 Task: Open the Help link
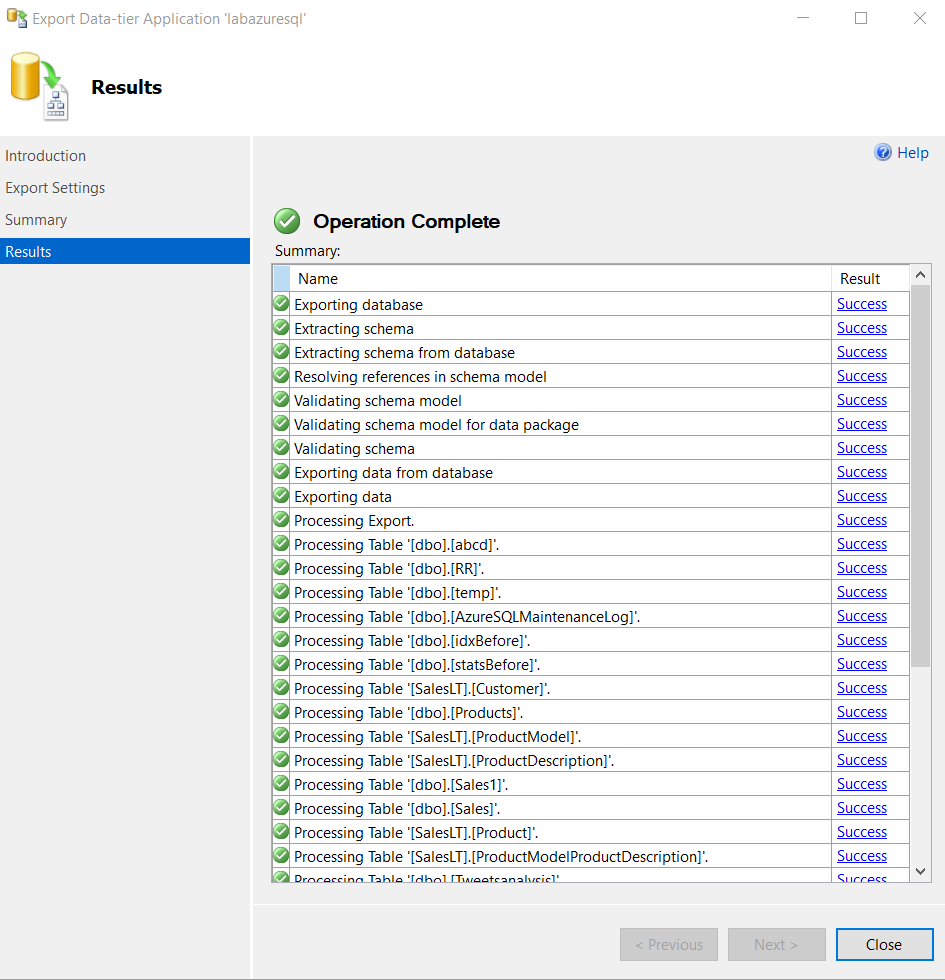[x=912, y=152]
